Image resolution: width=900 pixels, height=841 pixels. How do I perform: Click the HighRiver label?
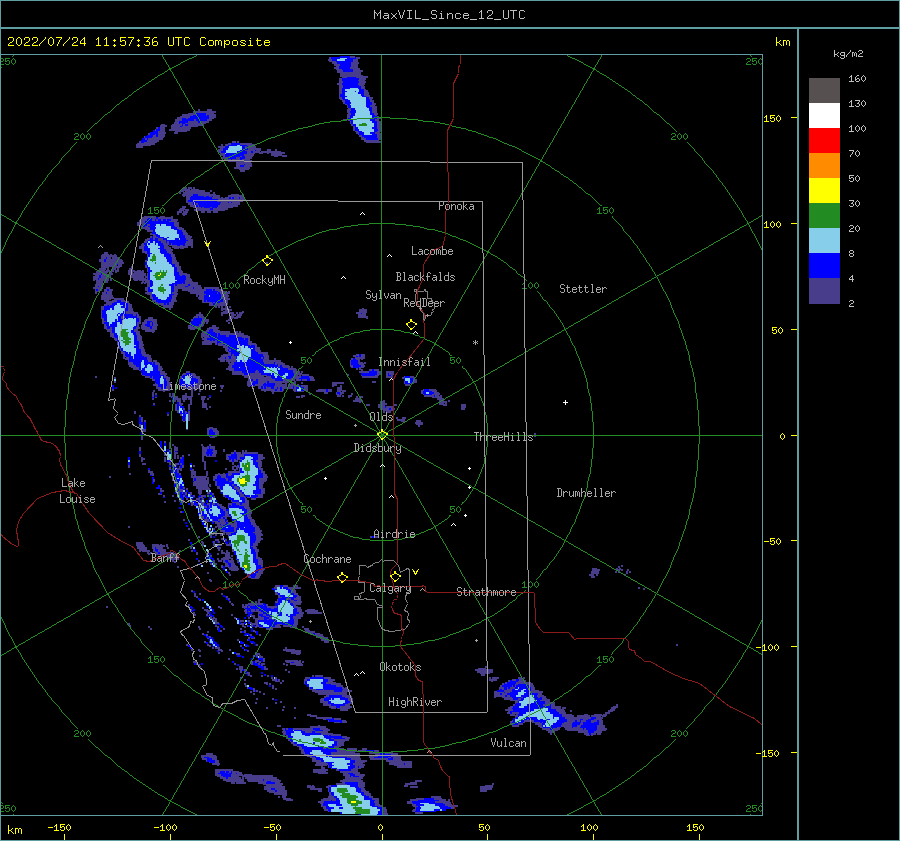(x=415, y=702)
